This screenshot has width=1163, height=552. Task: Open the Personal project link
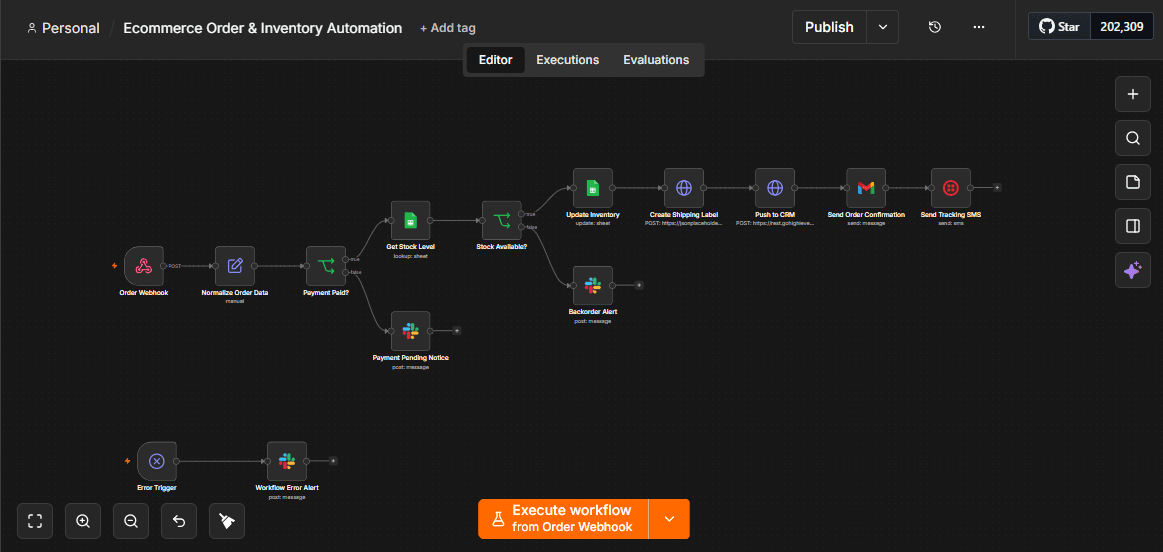(63, 28)
